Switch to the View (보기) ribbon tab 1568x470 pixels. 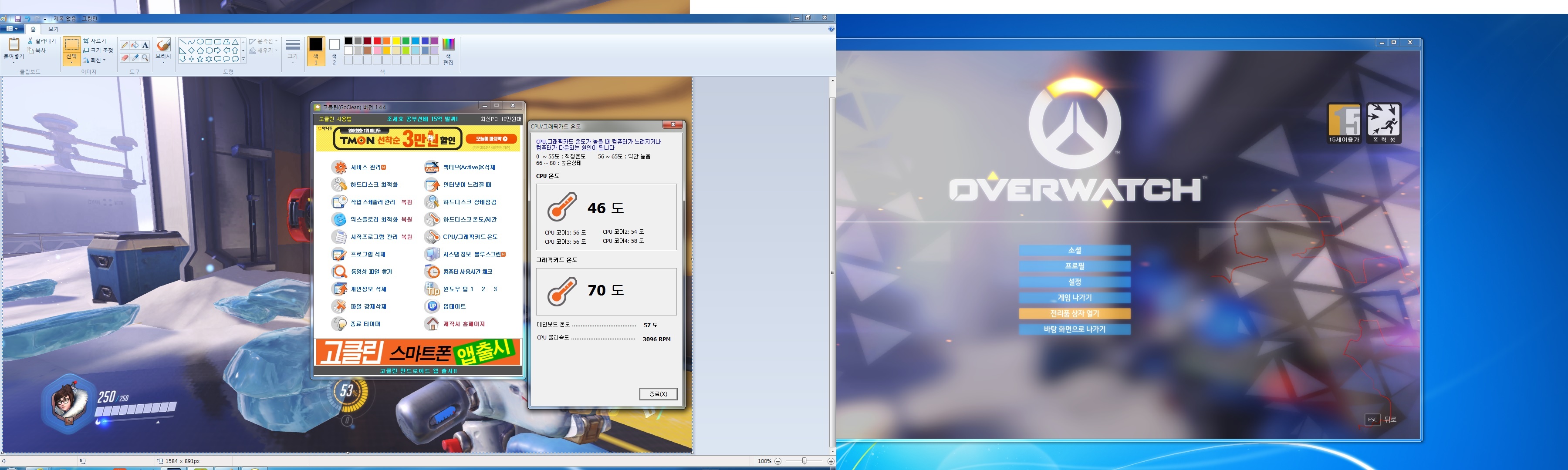[x=54, y=29]
